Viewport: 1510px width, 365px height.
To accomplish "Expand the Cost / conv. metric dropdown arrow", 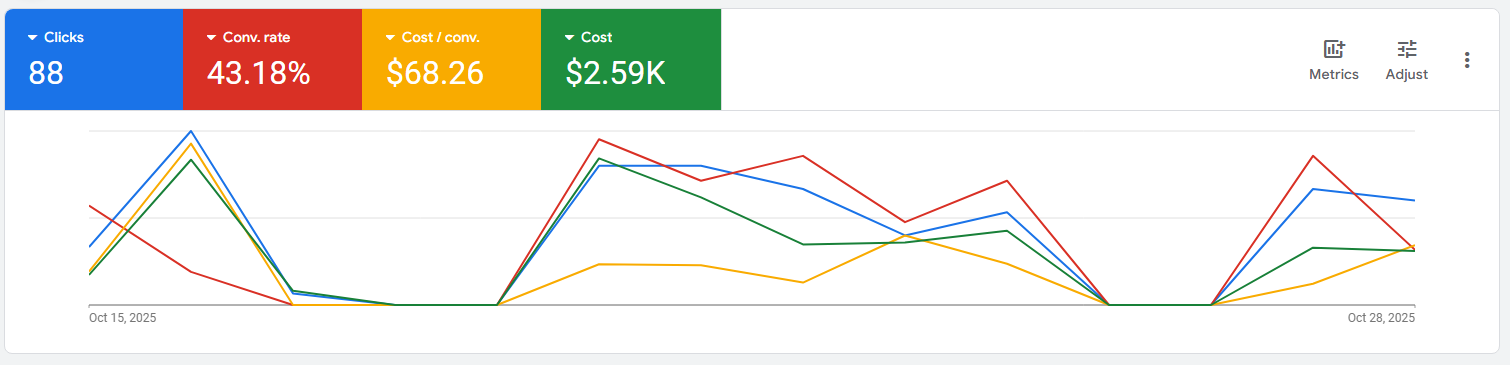I will click(390, 38).
